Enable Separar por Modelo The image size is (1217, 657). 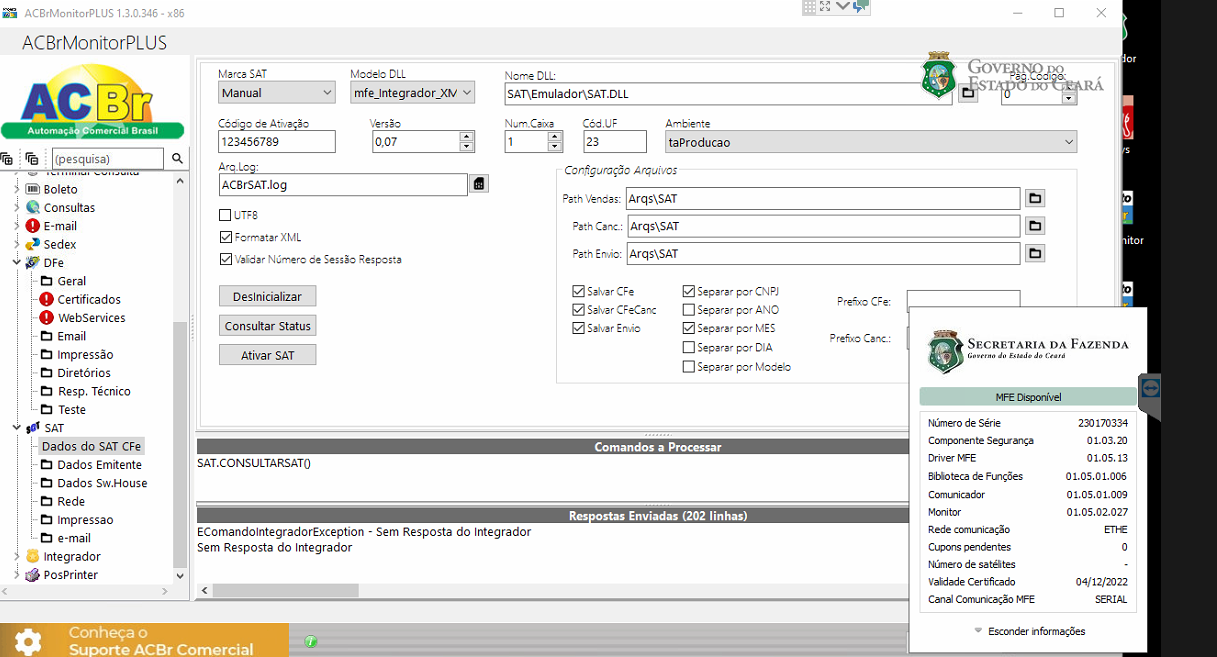coord(688,366)
